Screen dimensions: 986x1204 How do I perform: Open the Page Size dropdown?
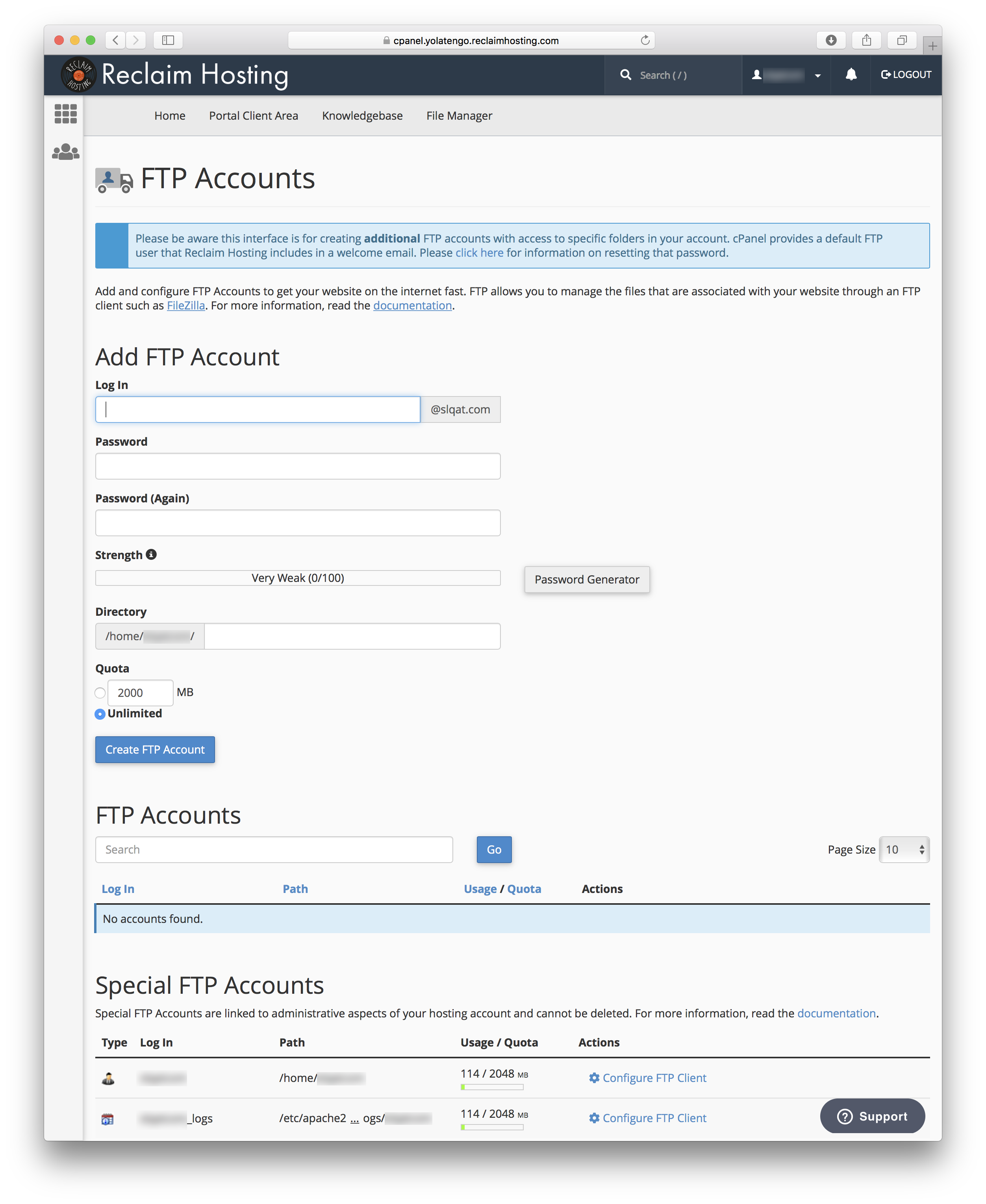pyautogui.click(x=904, y=850)
